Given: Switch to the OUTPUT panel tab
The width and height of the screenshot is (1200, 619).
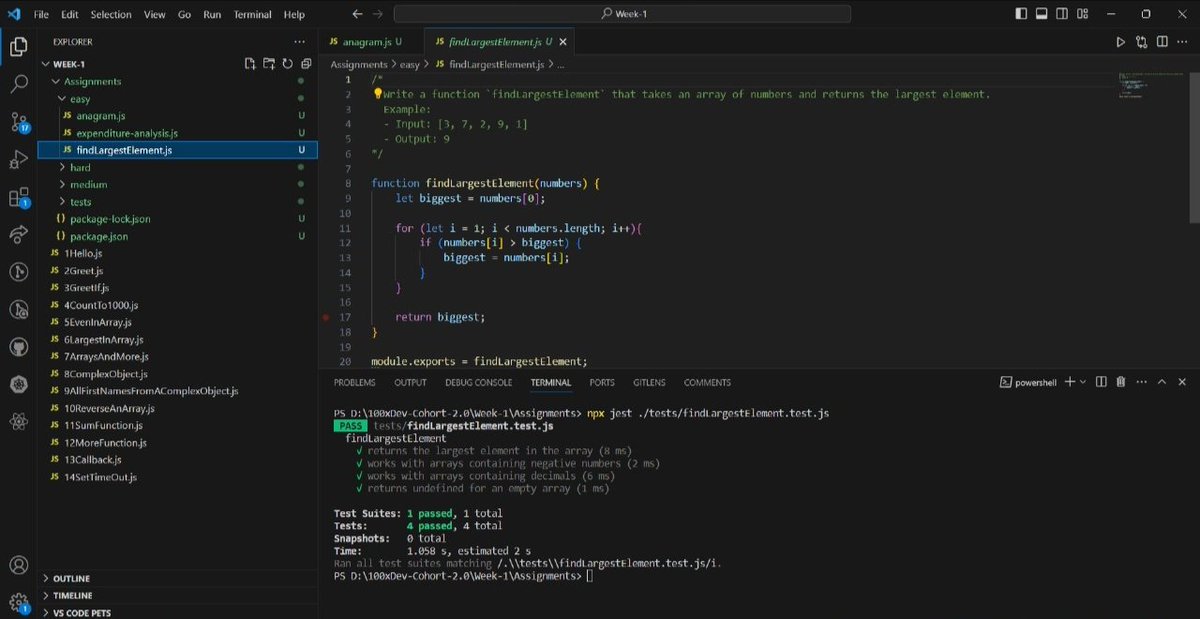Looking at the screenshot, I should [x=410, y=382].
